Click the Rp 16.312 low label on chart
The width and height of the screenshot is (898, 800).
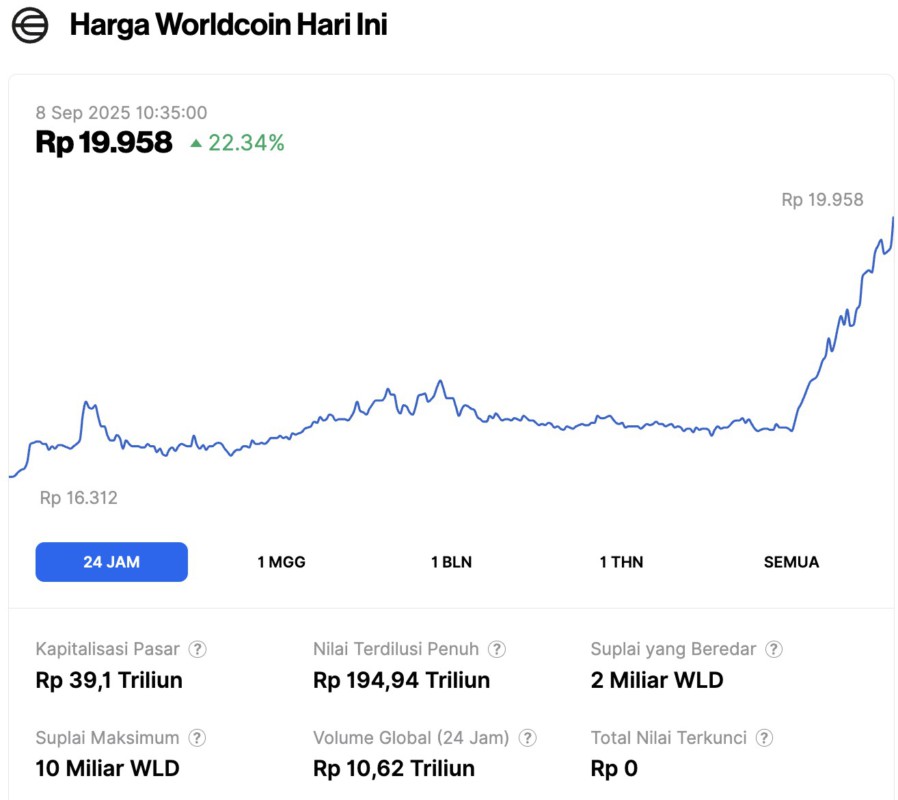pyautogui.click(x=78, y=497)
